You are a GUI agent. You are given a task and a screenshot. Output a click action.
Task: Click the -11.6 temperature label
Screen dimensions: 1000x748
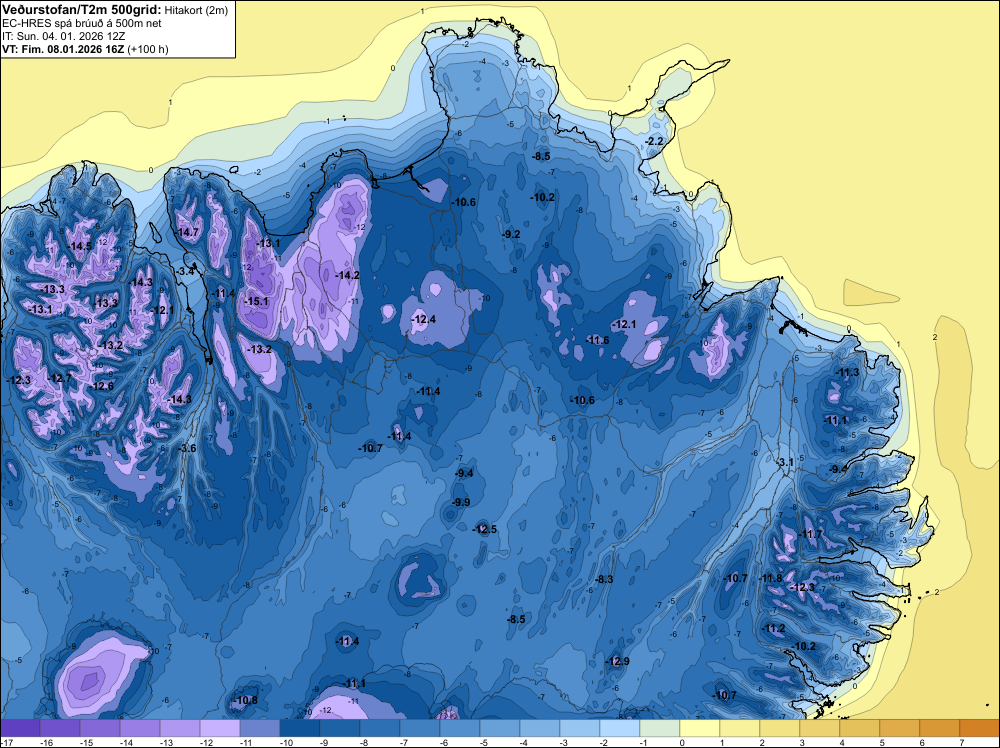[598, 340]
